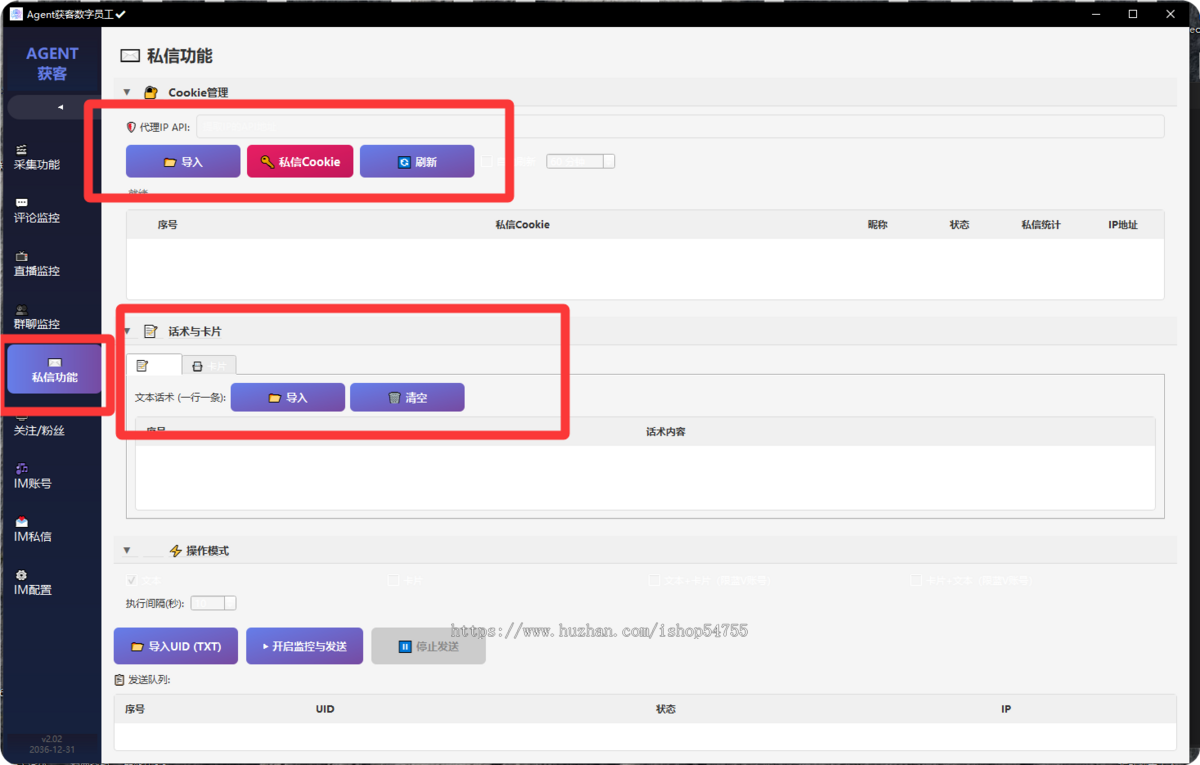The height and width of the screenshot is (765, 1200).
Task: Click the 导入UID (TXT) button
Action: coord(175,646)
